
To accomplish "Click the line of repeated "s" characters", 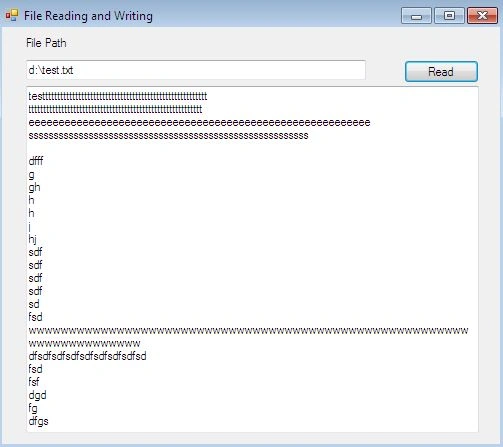I will tap(168, 136).
